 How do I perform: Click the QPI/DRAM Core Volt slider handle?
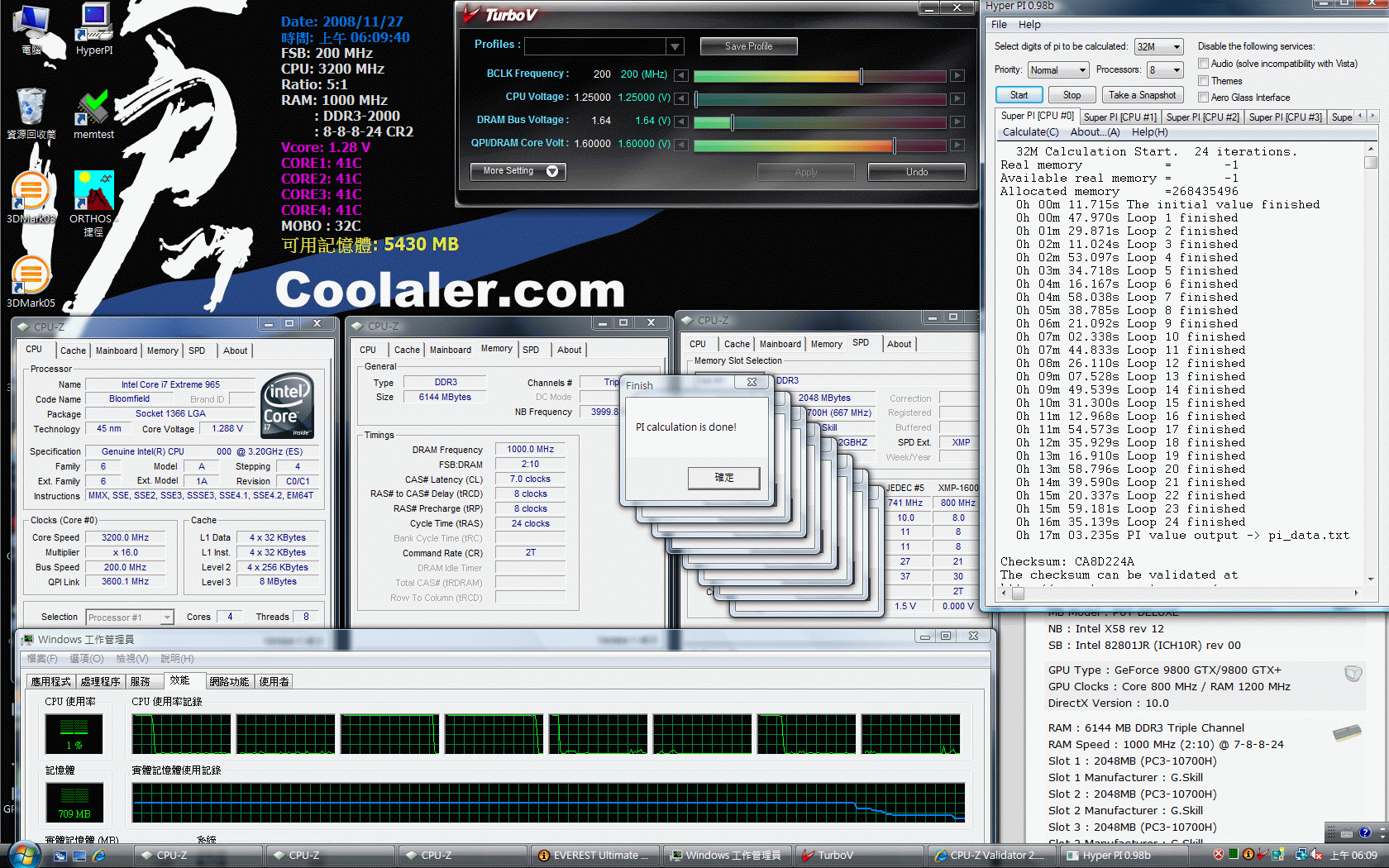(x=894, y=145)
